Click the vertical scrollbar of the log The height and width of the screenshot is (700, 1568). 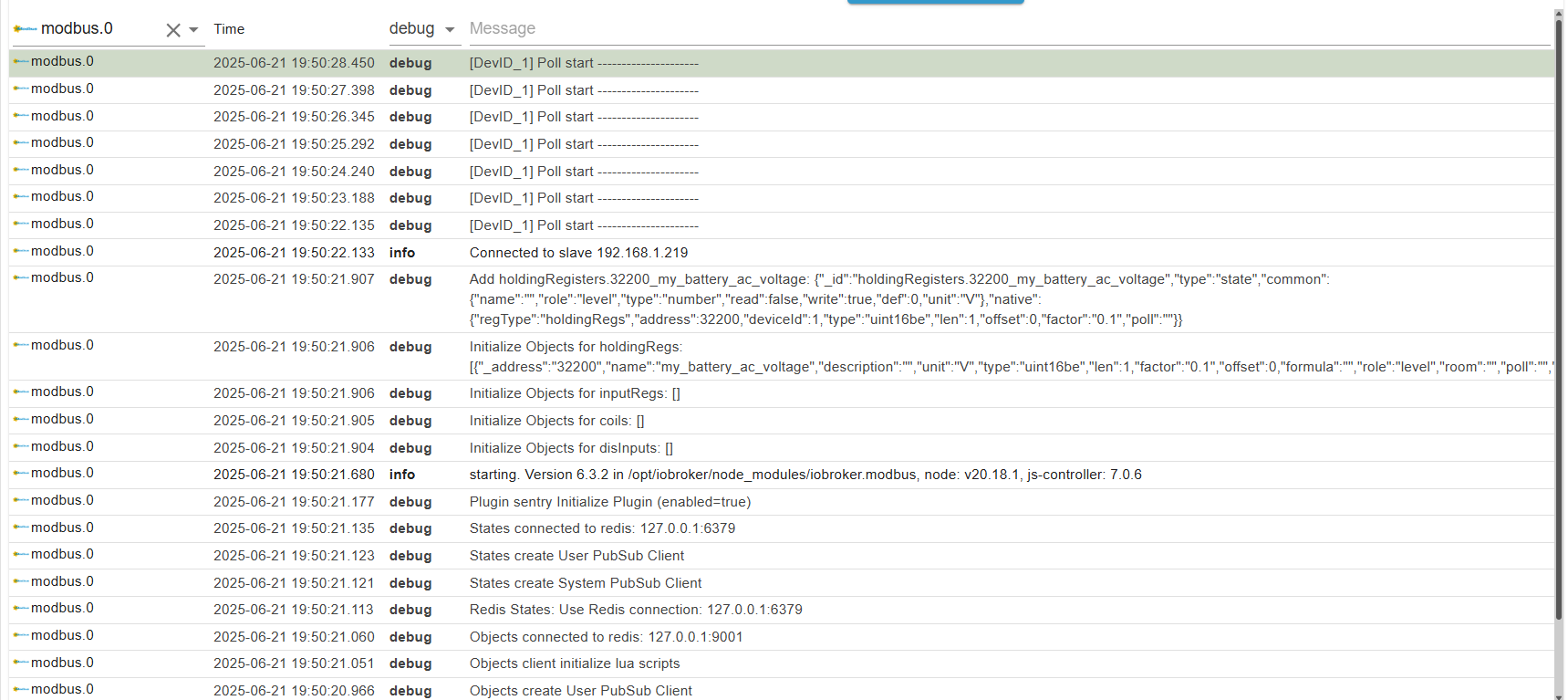click(1559, 319)
